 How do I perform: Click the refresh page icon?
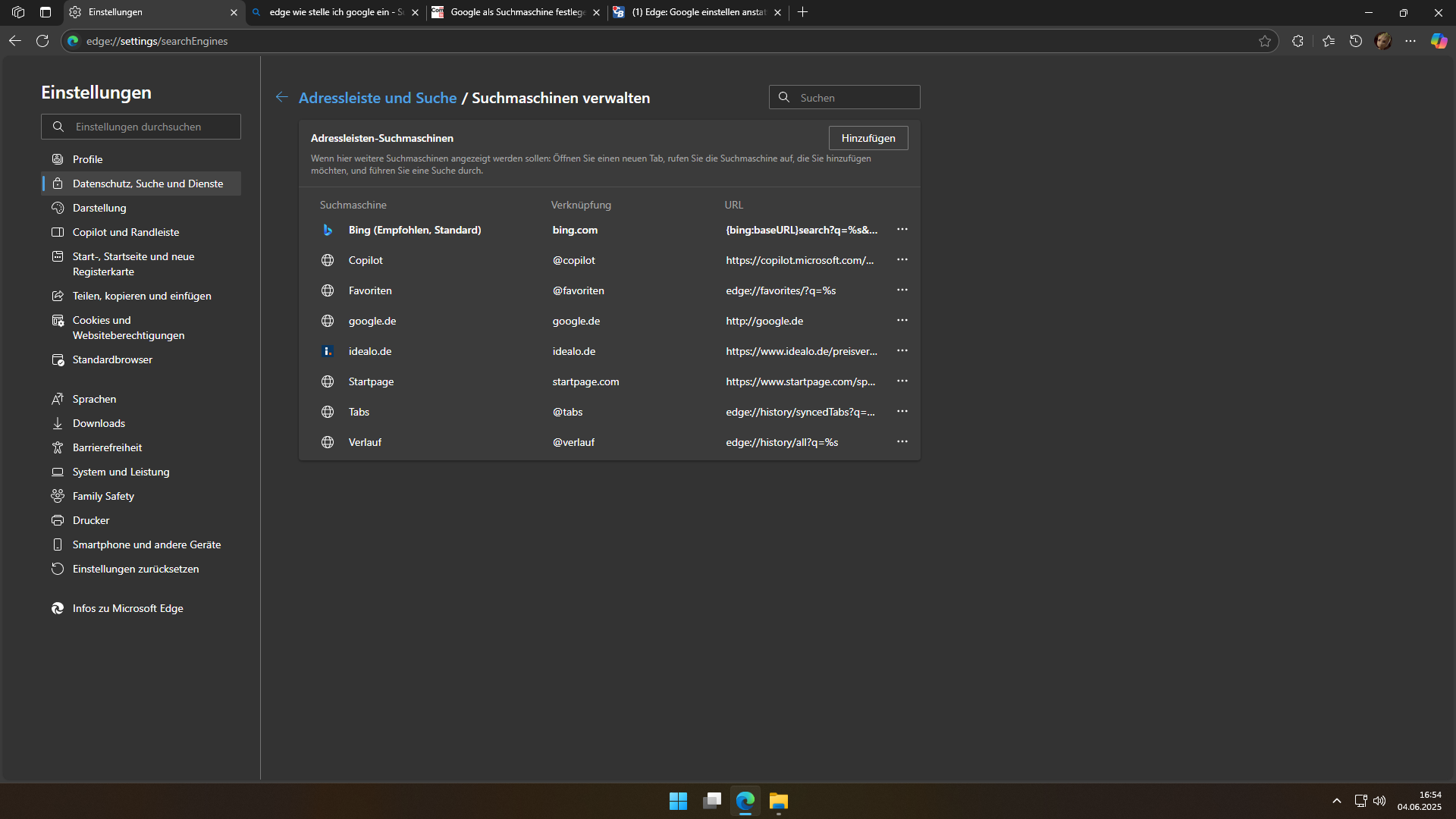[x=42, y=41]
